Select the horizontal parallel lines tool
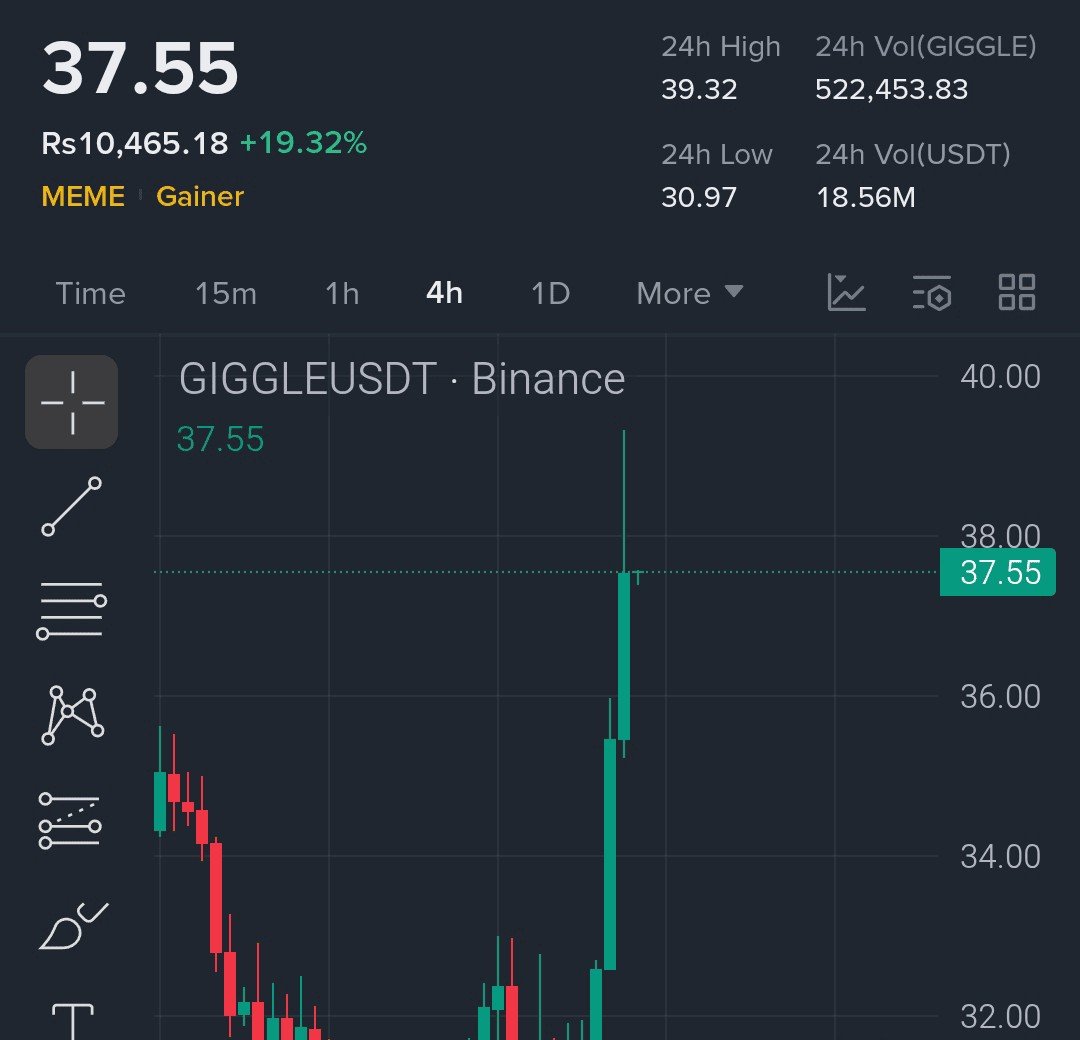 point(72,610)
